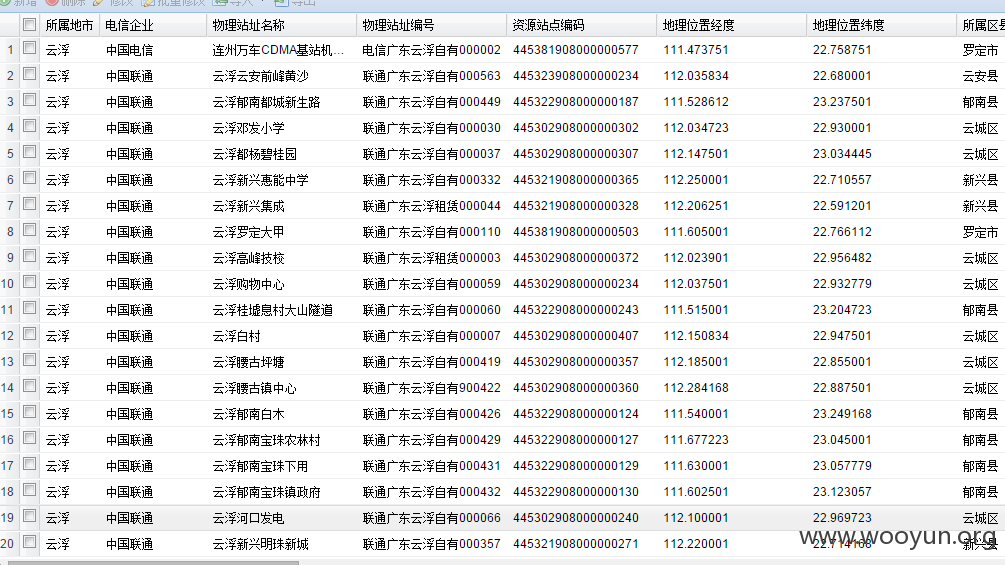Check the row 云浮邓发小学 checkbox
1005x565 pixels.
29,126
